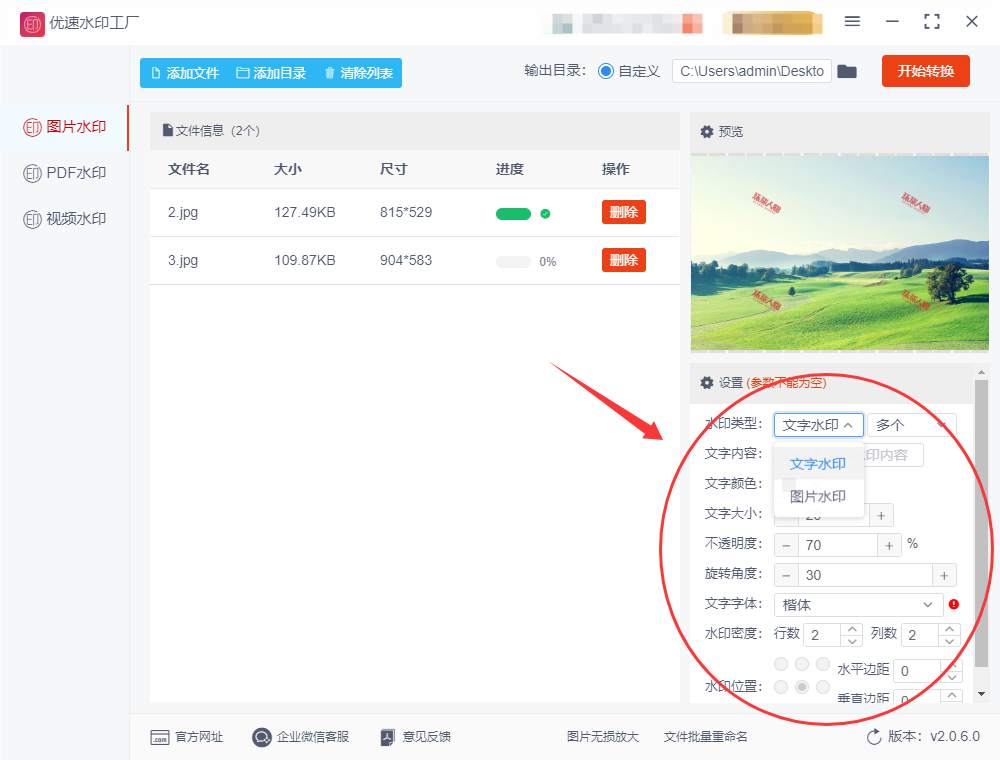Click the settings panel vertical scrollbar

point(981,523)
